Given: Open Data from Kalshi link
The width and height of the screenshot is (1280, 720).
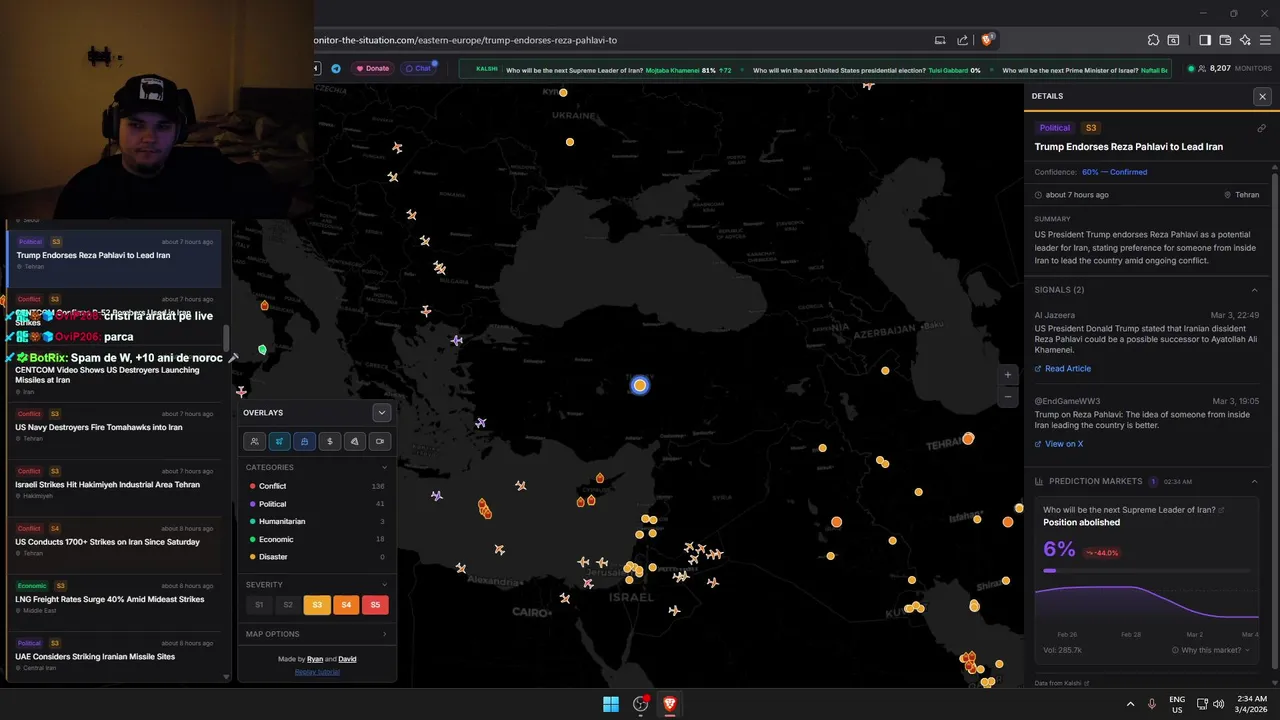Looking at the screenshot, I should point(1062,683).
